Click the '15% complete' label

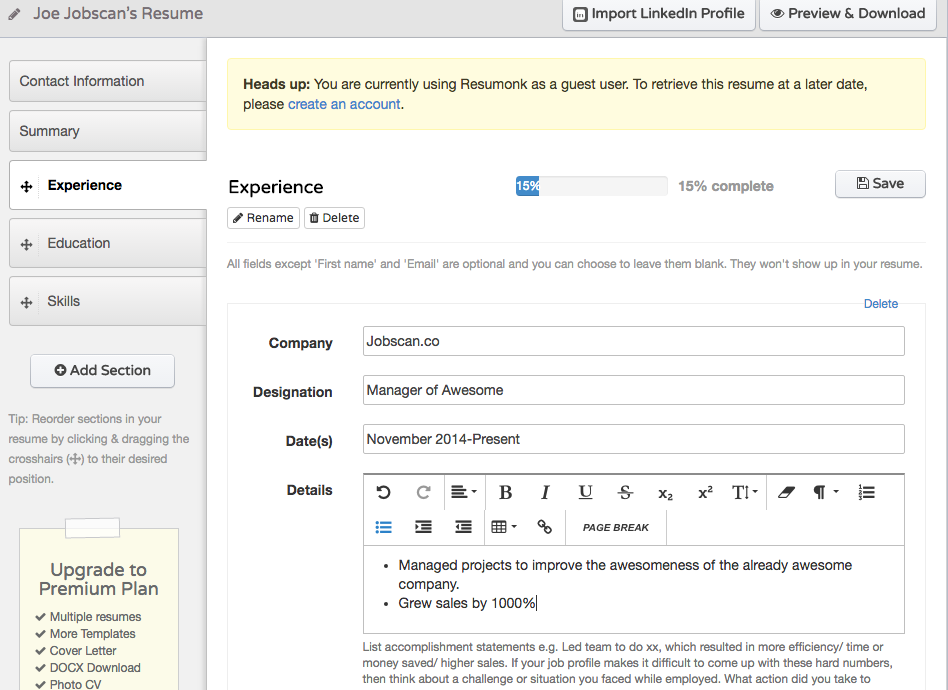click(x=726, y=186)
